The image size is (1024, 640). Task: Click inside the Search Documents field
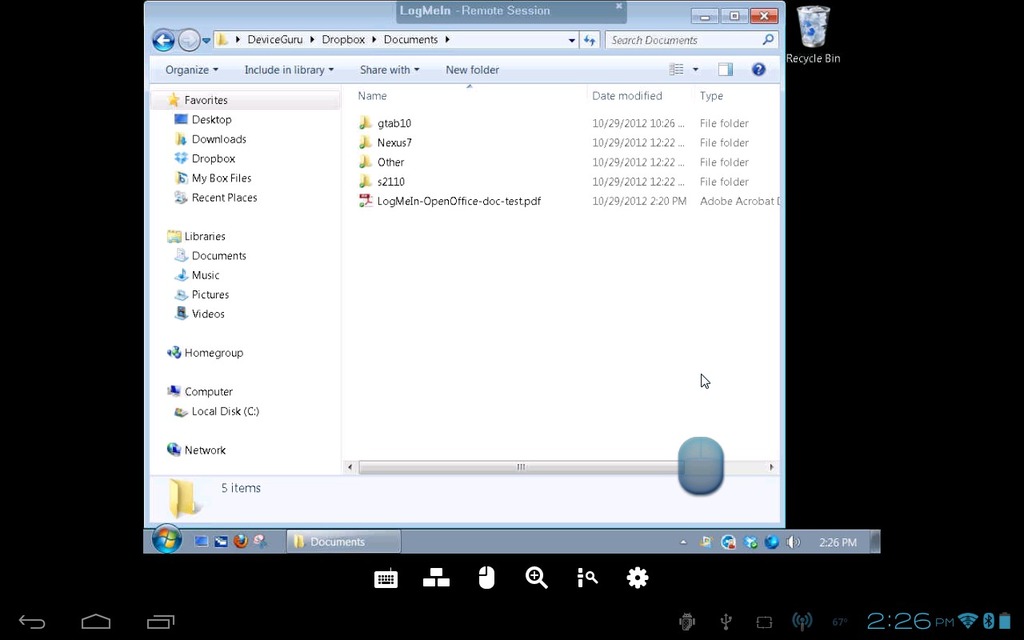pyautogui.click(x=686, y=40)
